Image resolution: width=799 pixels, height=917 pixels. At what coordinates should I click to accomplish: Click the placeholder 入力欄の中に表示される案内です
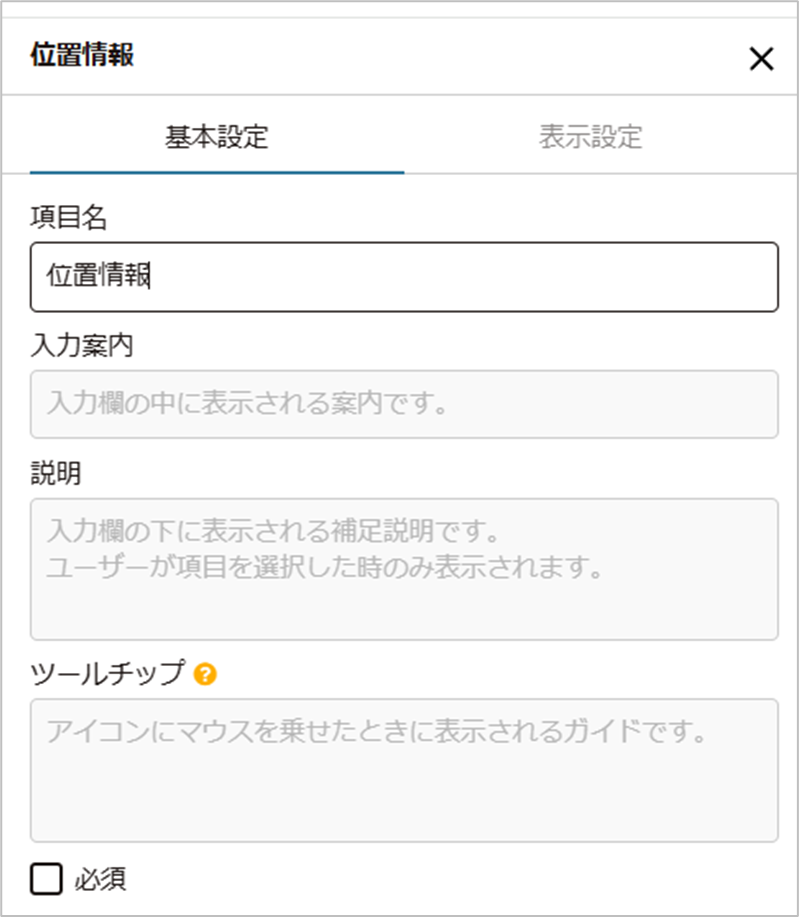coord(248,404)
